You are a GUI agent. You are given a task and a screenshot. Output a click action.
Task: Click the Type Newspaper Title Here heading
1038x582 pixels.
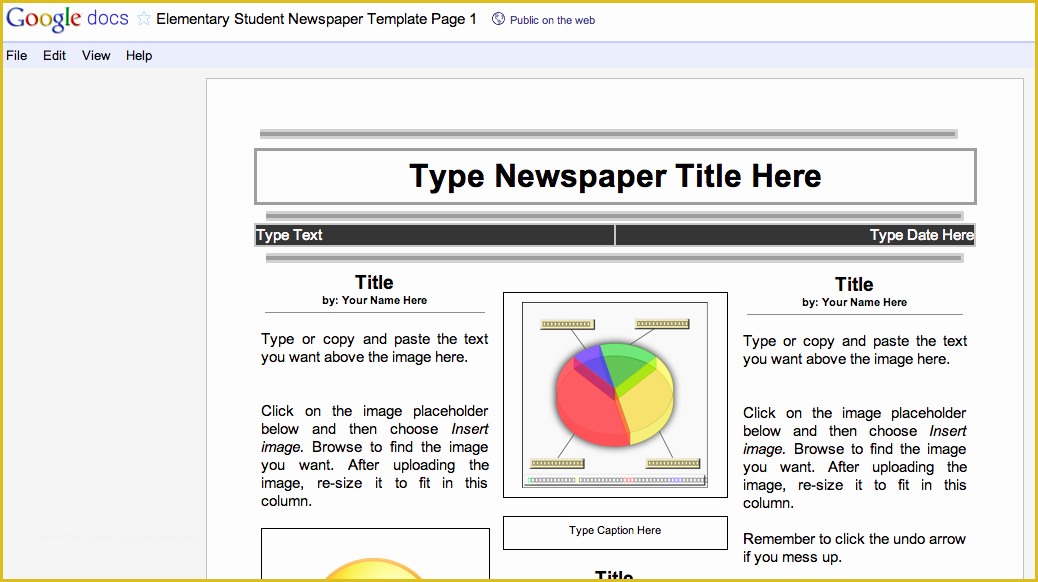tap(615, 176)
